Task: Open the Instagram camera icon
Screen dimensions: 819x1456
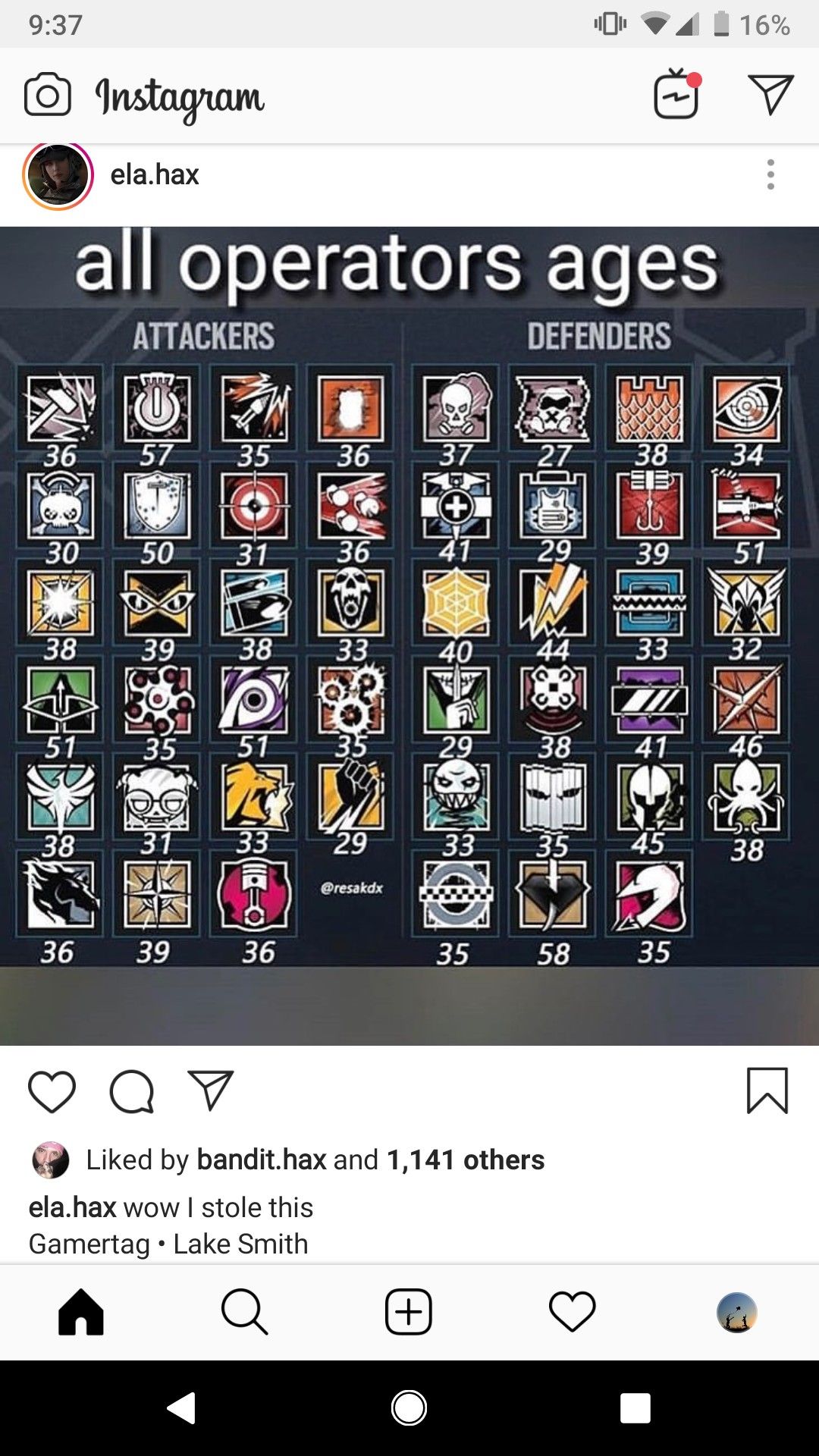Action: pyautogui.click(x=48, y=95)
